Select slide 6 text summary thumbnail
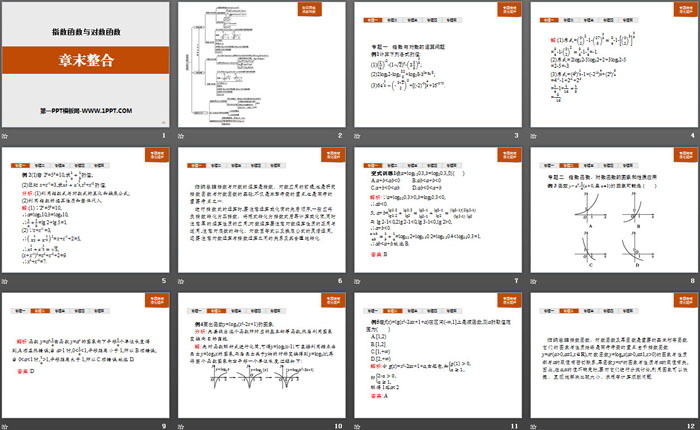This screenshot has height=430, width=700. click(262, 210)
